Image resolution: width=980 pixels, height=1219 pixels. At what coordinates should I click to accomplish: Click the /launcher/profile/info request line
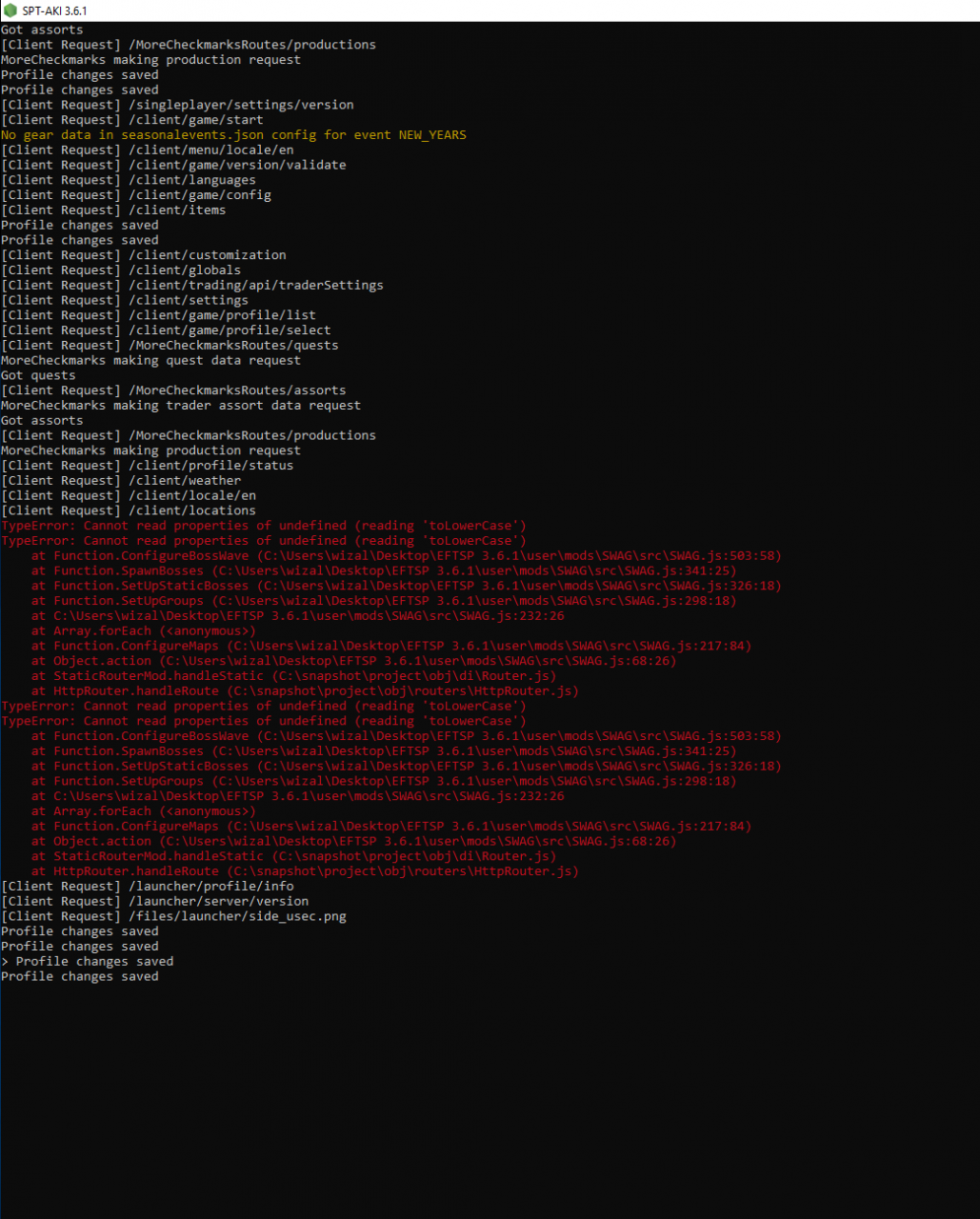pos(148,887)
